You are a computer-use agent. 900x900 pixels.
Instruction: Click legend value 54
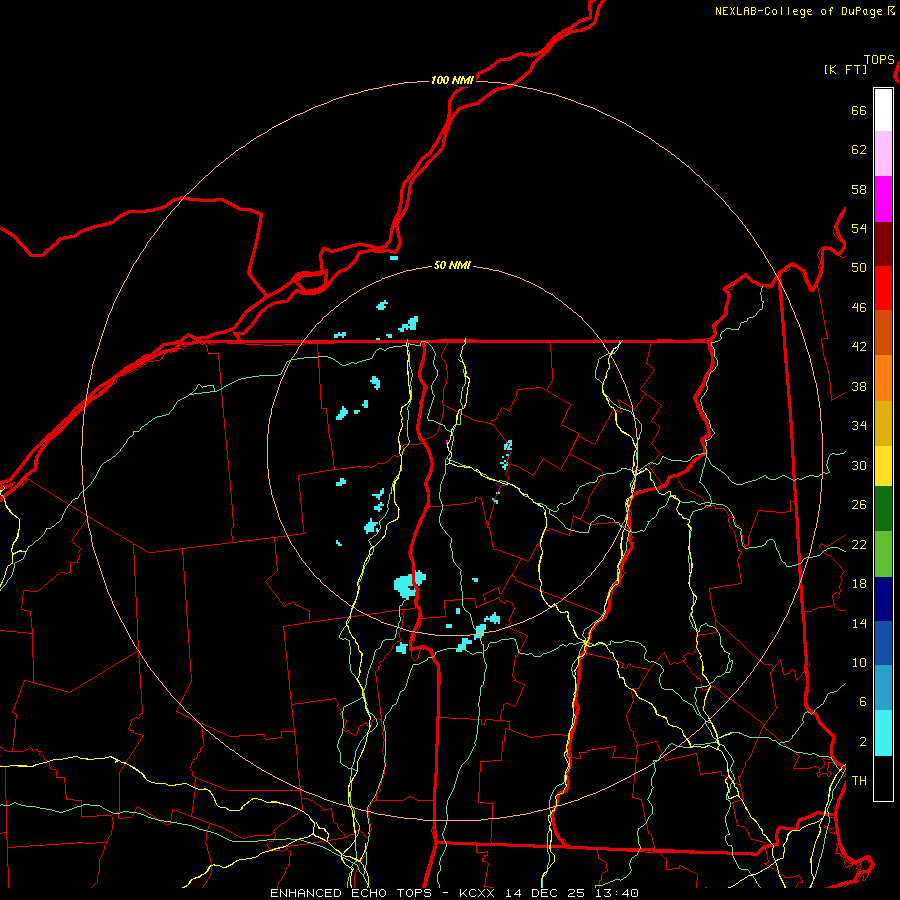859,228
